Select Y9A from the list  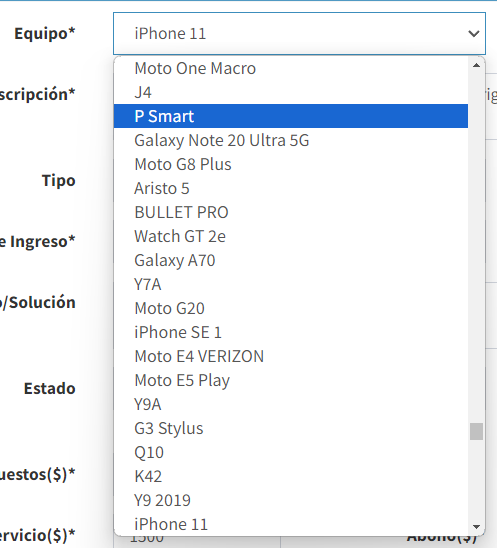coord(291,404)
